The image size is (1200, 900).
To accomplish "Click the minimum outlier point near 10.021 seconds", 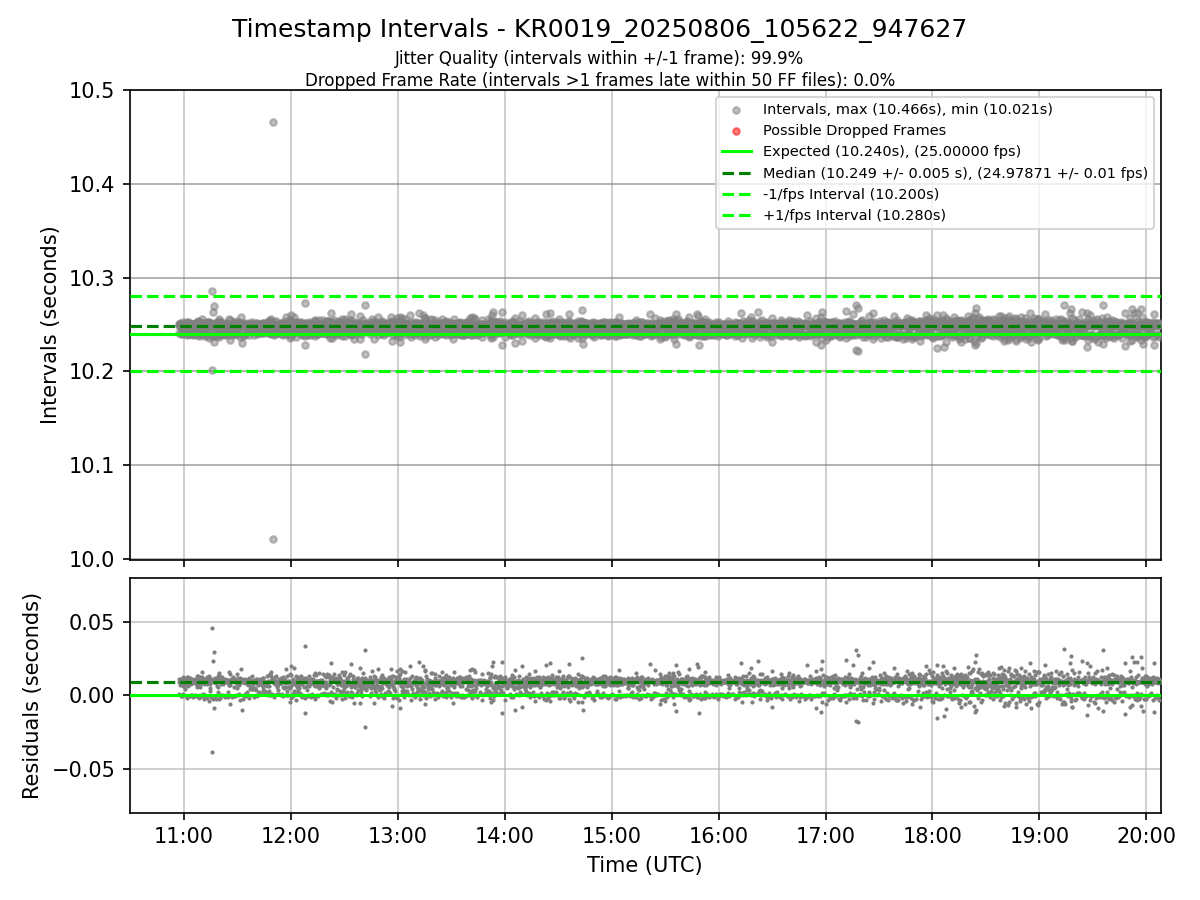I will tap(273, 539).
